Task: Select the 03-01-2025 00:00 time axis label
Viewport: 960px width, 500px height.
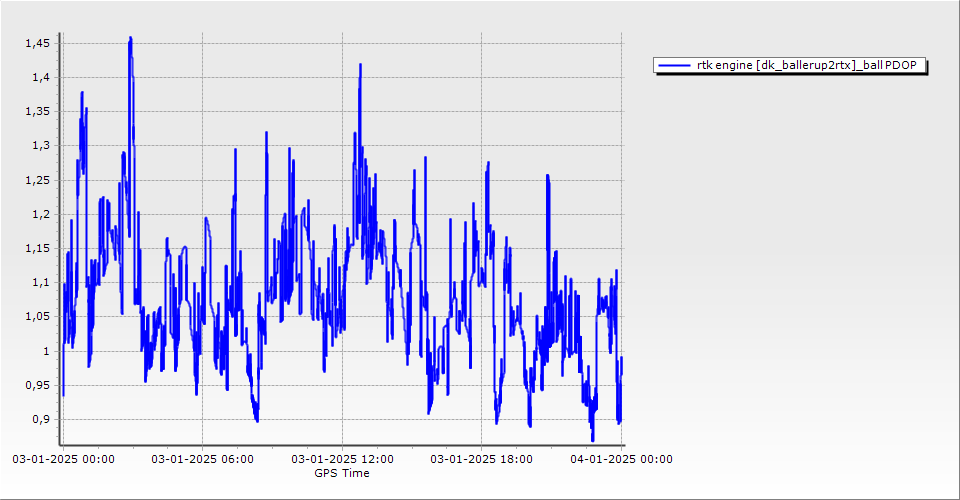Action: (x=62, y=460)
